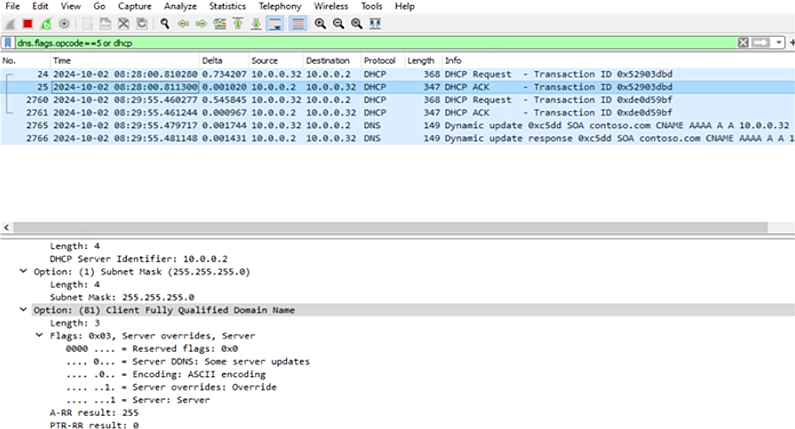Select Subnet Mask: 255.255.255.0 detail line
The image size is (795, 429).
tap(122, 297)
